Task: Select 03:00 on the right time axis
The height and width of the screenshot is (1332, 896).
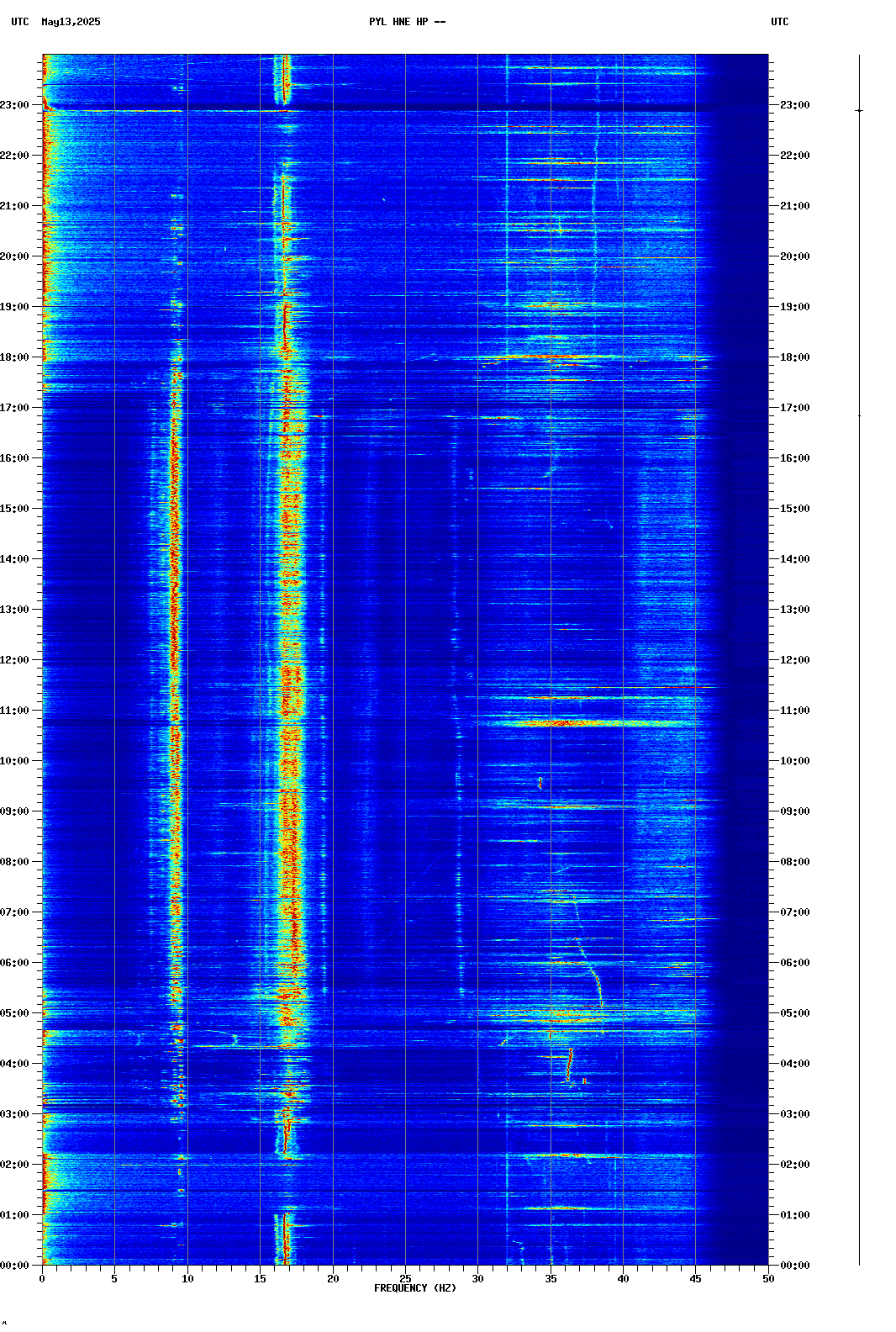Action: coord(795,1114)
